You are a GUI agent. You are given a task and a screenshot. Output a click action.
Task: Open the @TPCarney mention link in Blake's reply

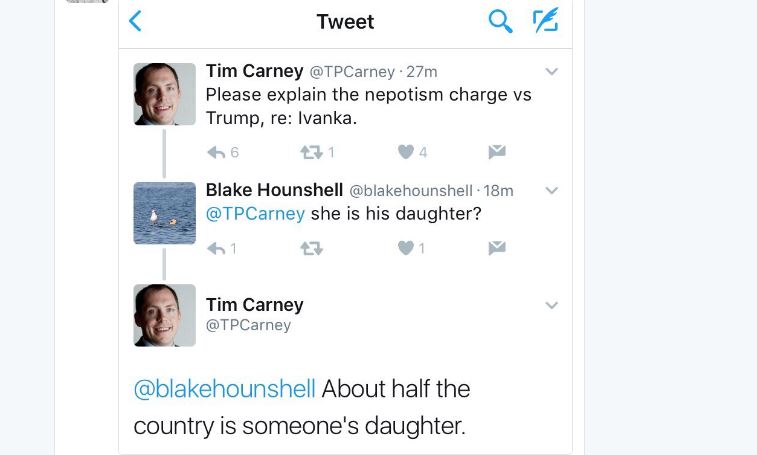point(255,214)
